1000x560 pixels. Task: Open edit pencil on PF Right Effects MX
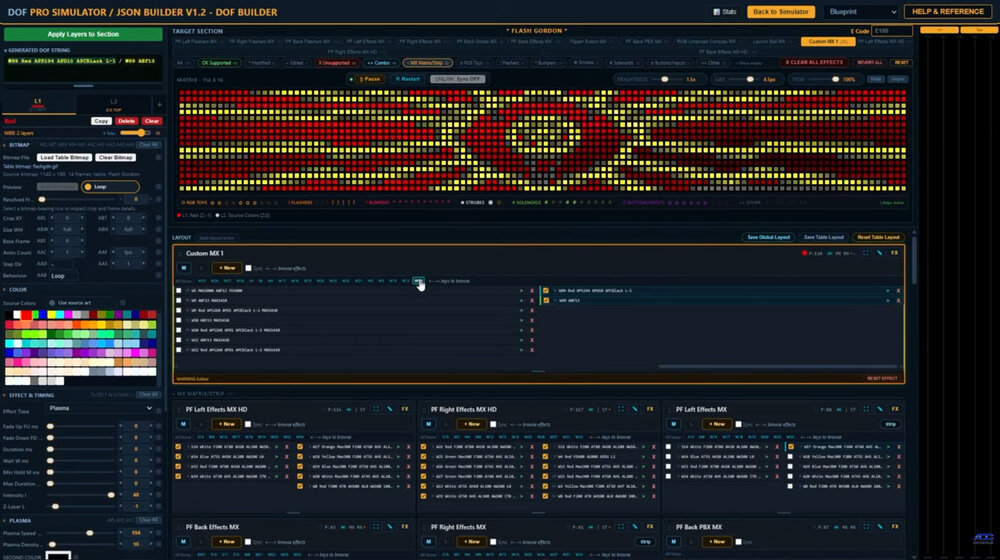635,527
